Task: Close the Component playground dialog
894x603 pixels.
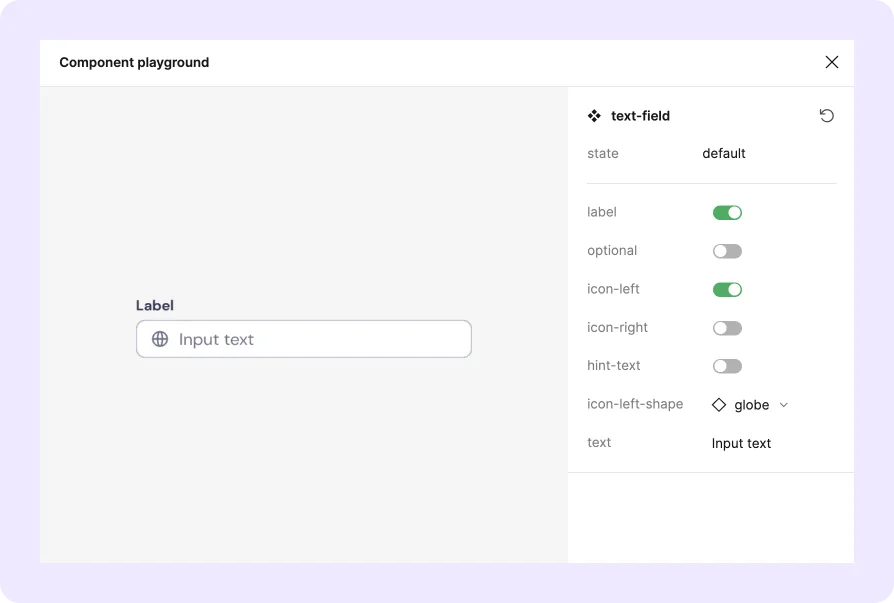Action: click(x=832, y=62)
